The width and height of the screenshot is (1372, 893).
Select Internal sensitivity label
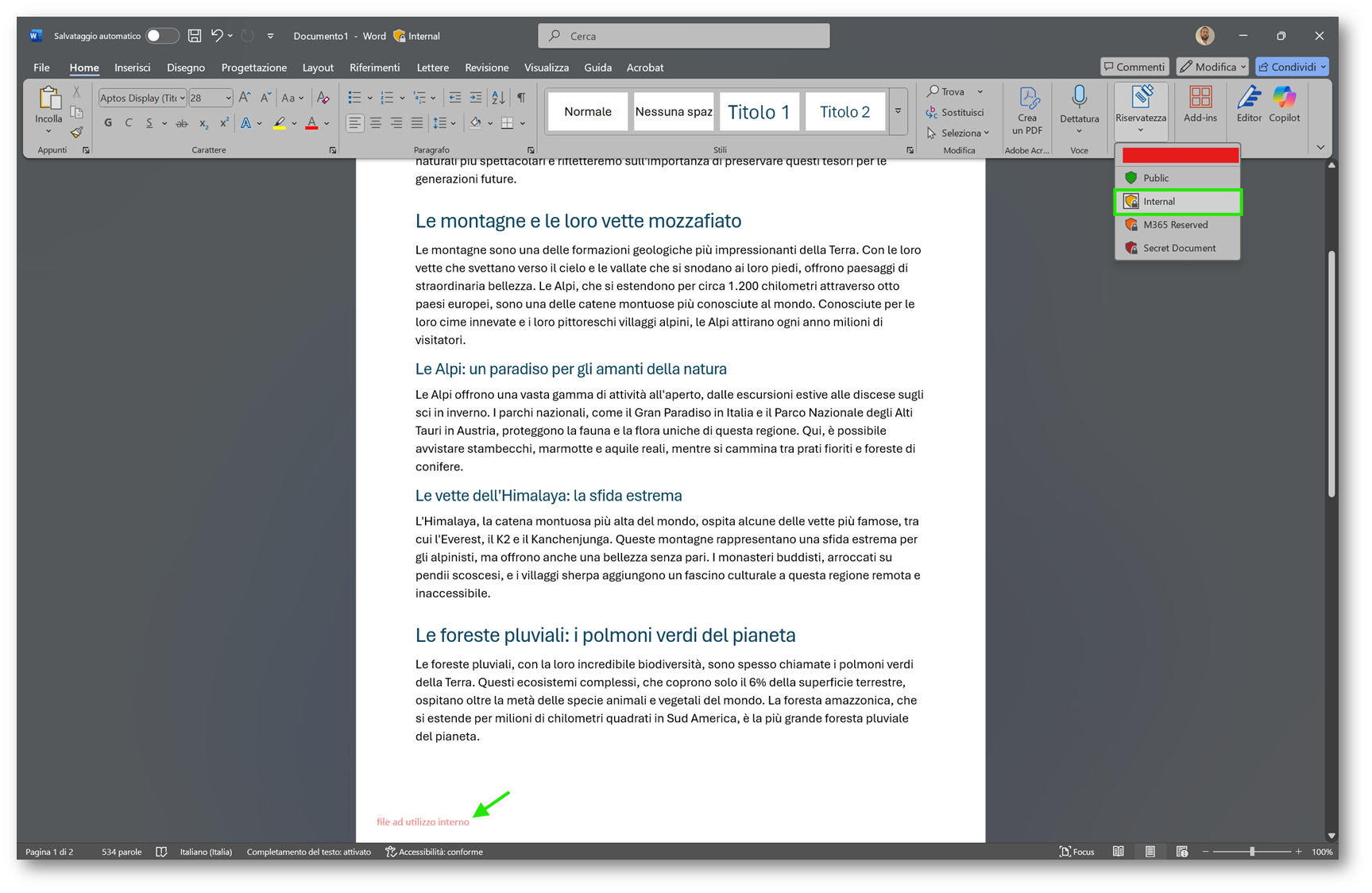click(x=1177, y=202)
